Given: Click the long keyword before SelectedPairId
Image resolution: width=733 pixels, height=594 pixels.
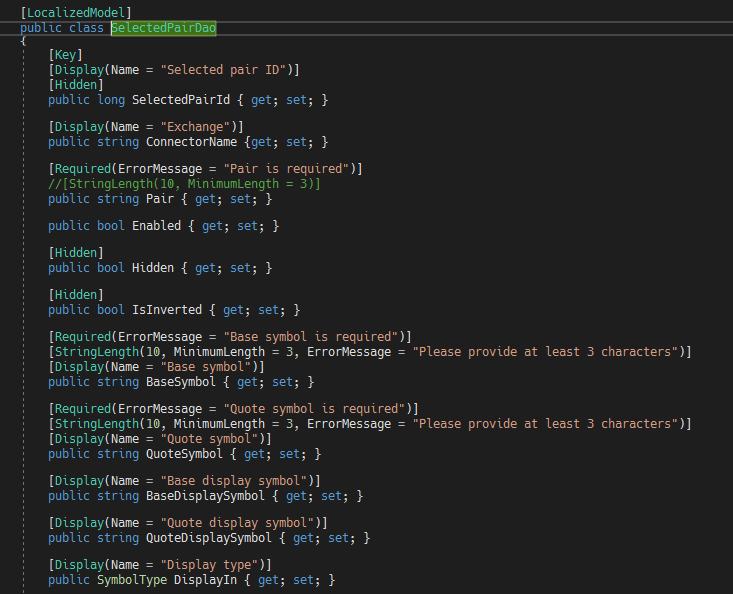Looking at the screenshot, I should point(111,100).
